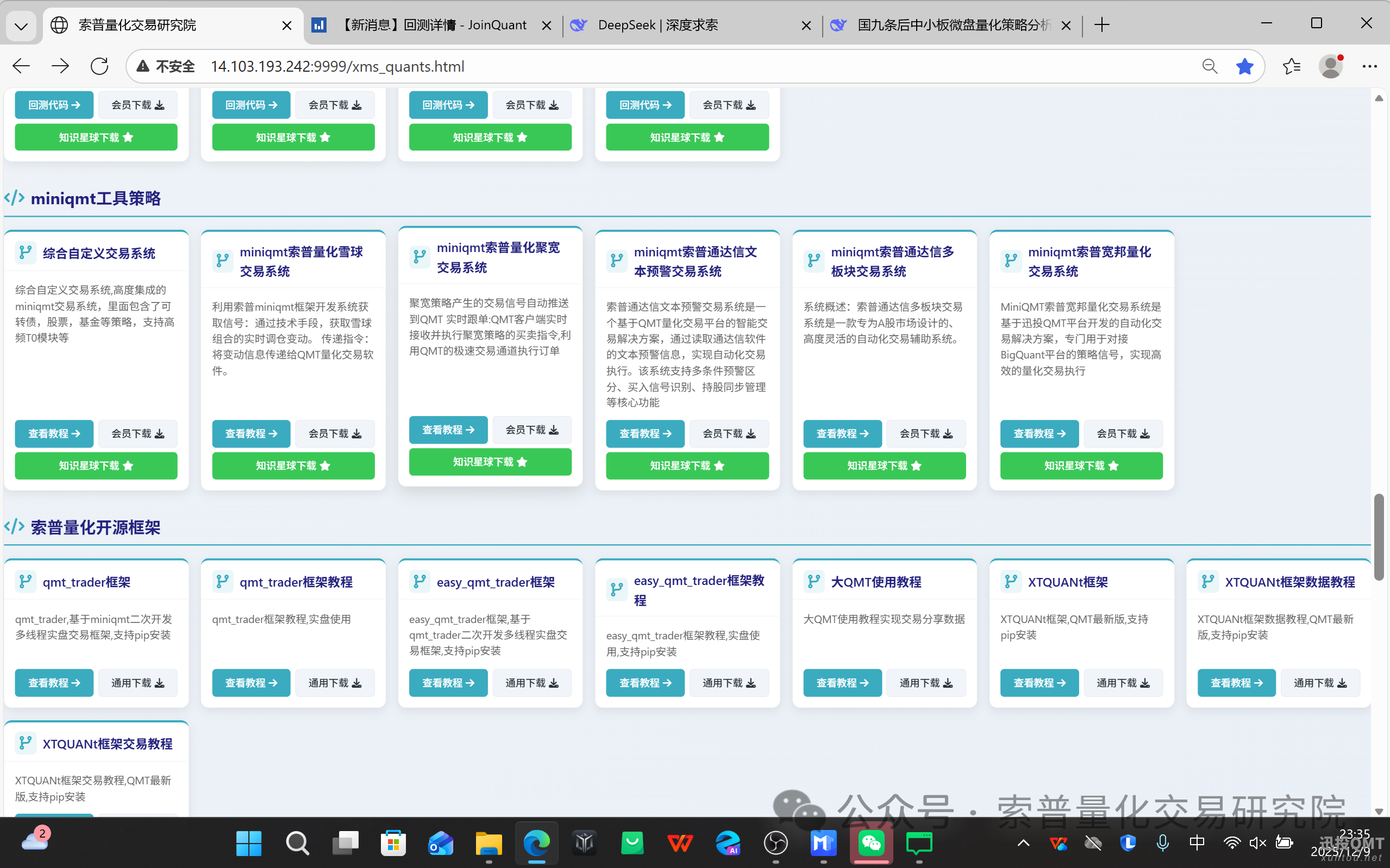
Task: Open WeChat from the taskbar
Action: coord(871,844)
